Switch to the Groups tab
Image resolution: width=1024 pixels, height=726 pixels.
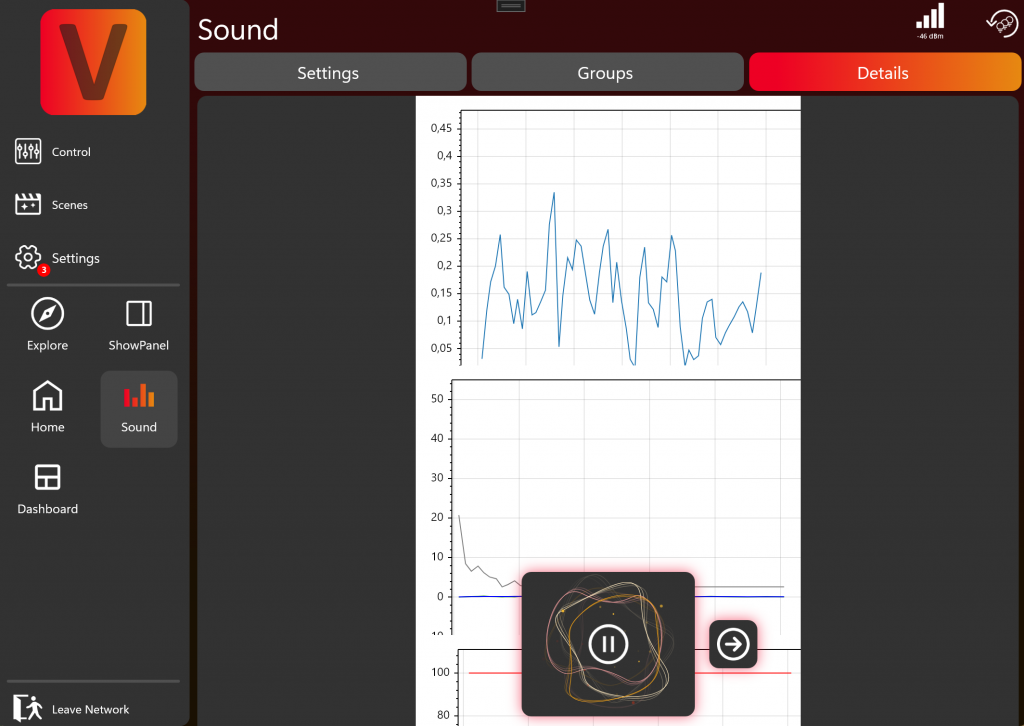[605, 73]
